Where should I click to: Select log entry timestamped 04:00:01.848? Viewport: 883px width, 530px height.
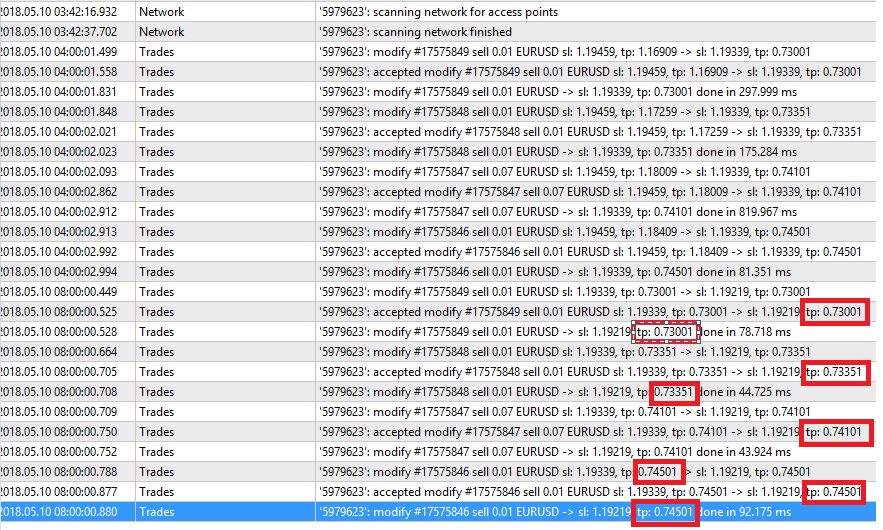pyautogui.click(x=438, y=112)
